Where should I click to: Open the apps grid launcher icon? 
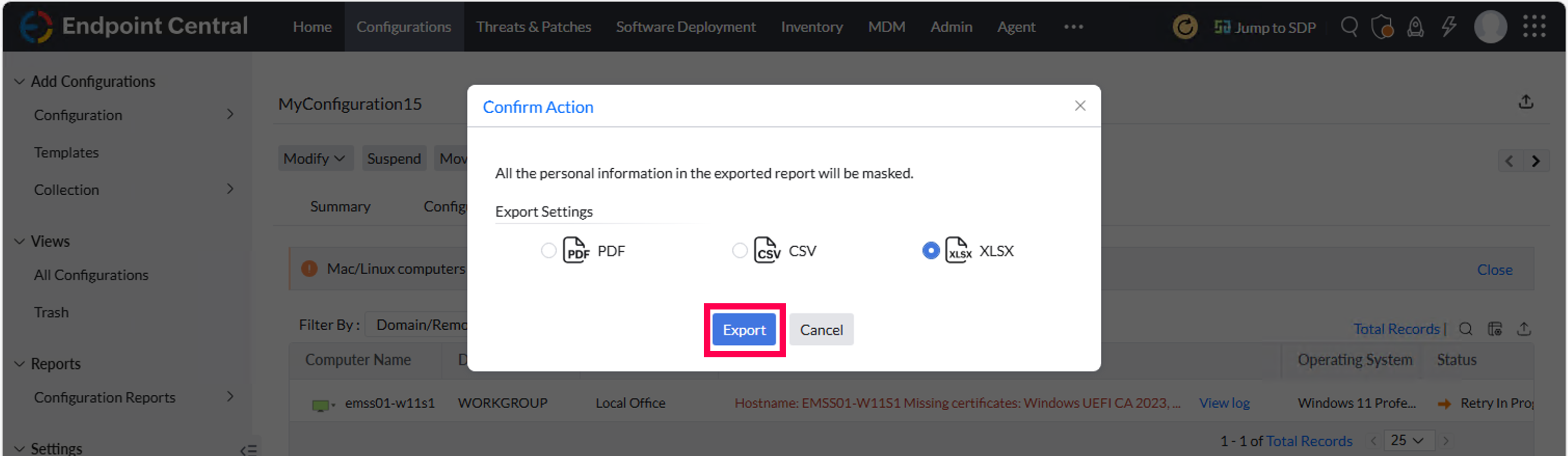coord(1534,27)
